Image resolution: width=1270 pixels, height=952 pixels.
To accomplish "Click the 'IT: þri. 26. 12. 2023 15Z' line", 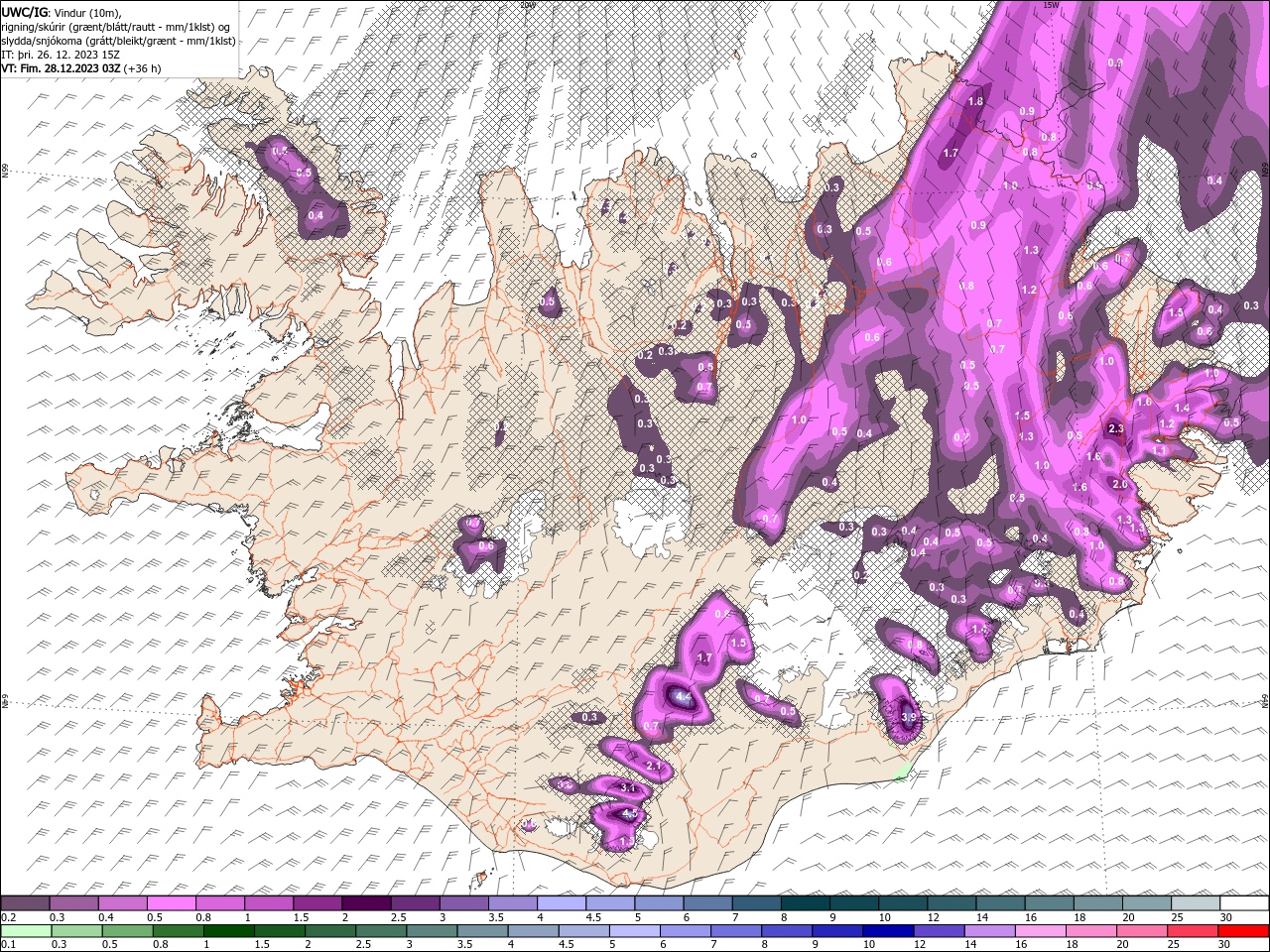I will pyautogui.click(x=61, y=55).
